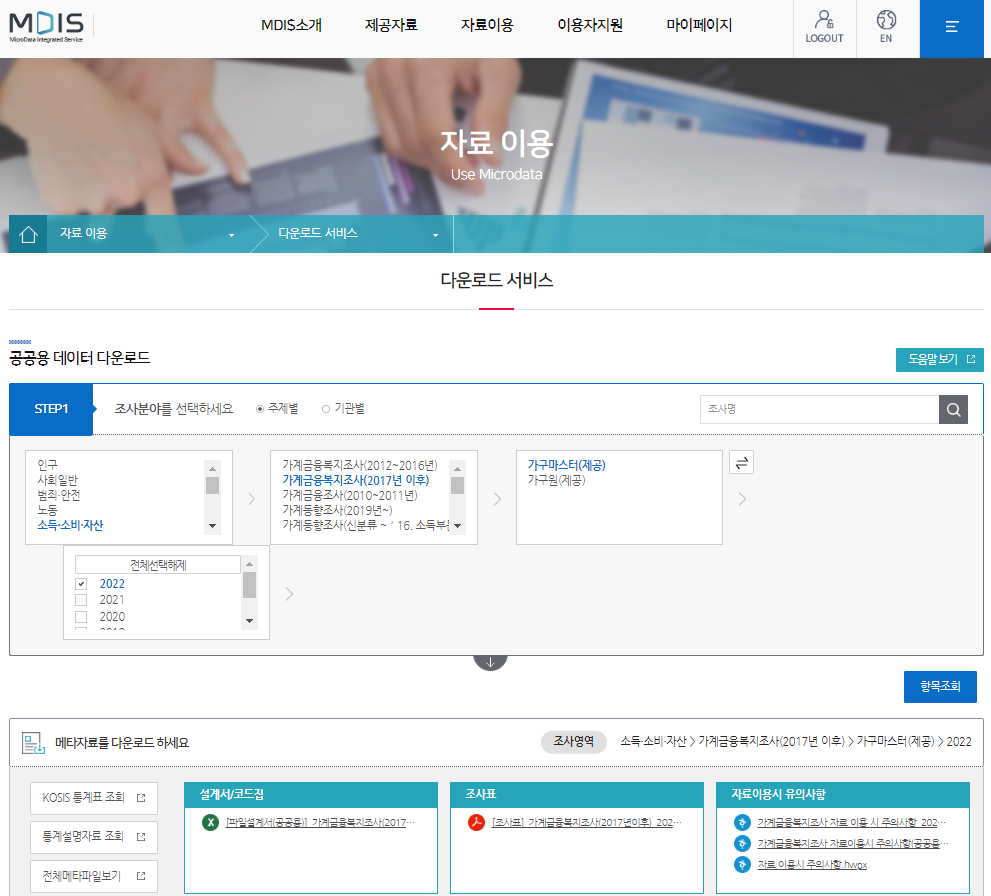Open the Excel file layout document icon
Viewport: 991px width, 896px height.
[x=210, y=822]
